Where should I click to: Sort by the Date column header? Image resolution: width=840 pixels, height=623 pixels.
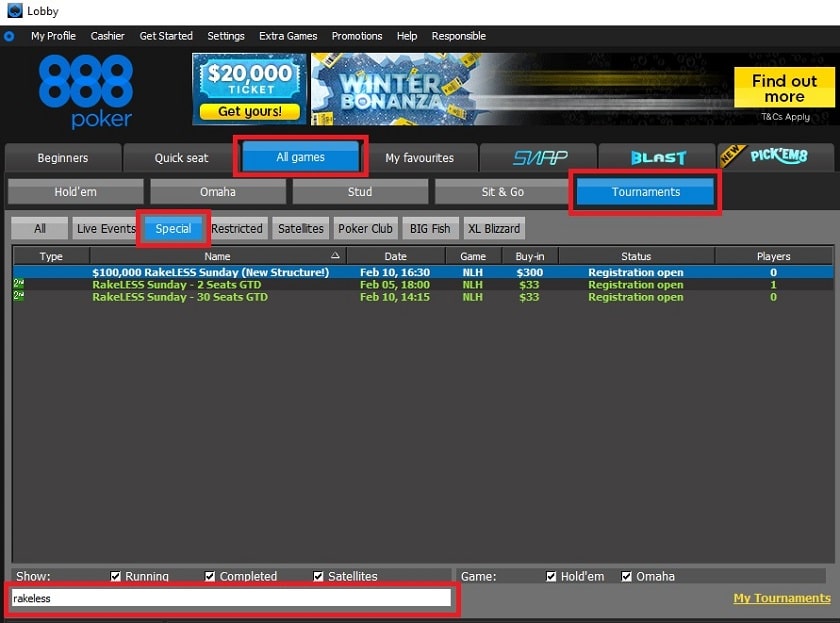(x=395, y=256)
